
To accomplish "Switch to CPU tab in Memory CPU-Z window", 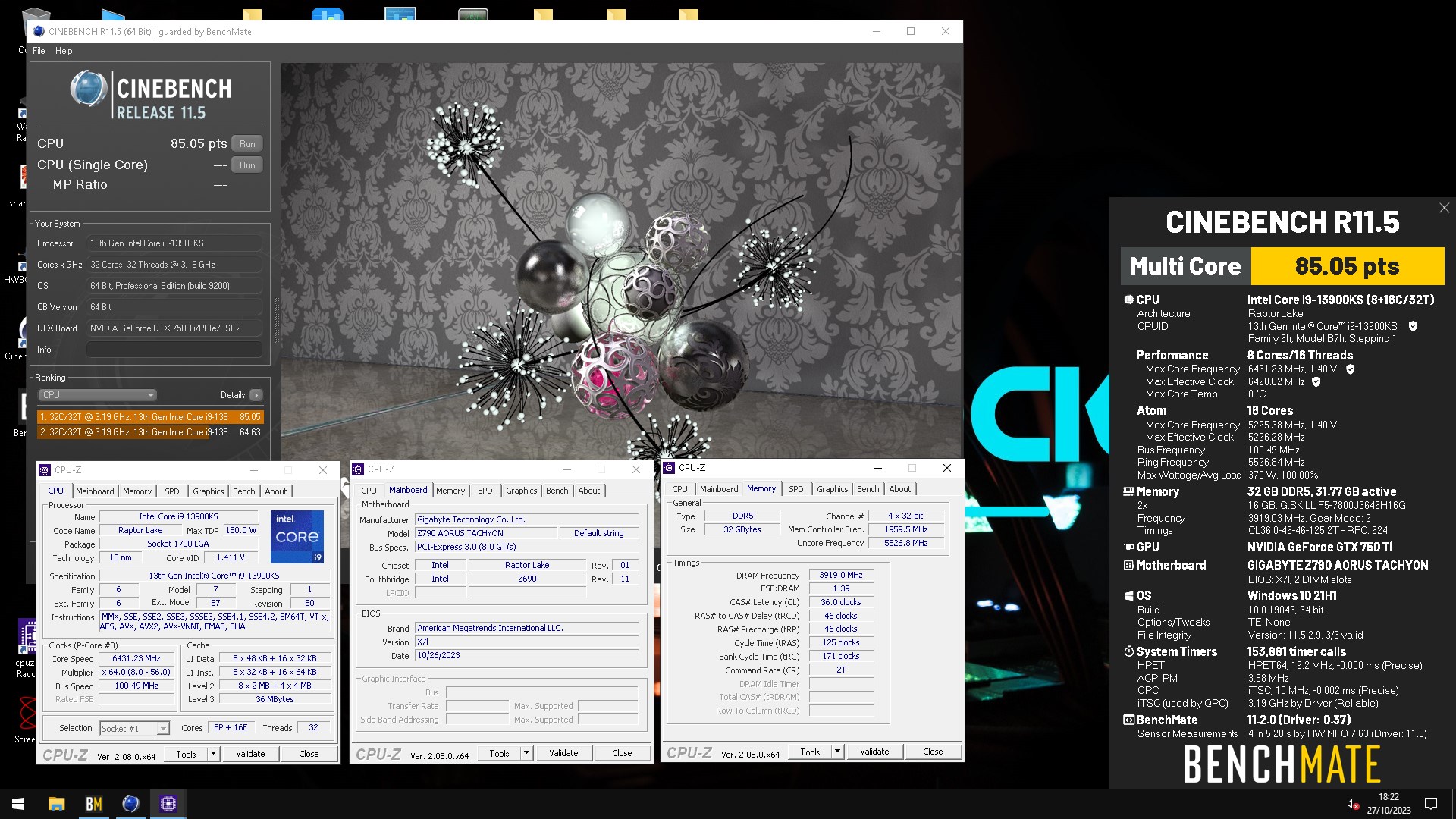I will 680,489.
